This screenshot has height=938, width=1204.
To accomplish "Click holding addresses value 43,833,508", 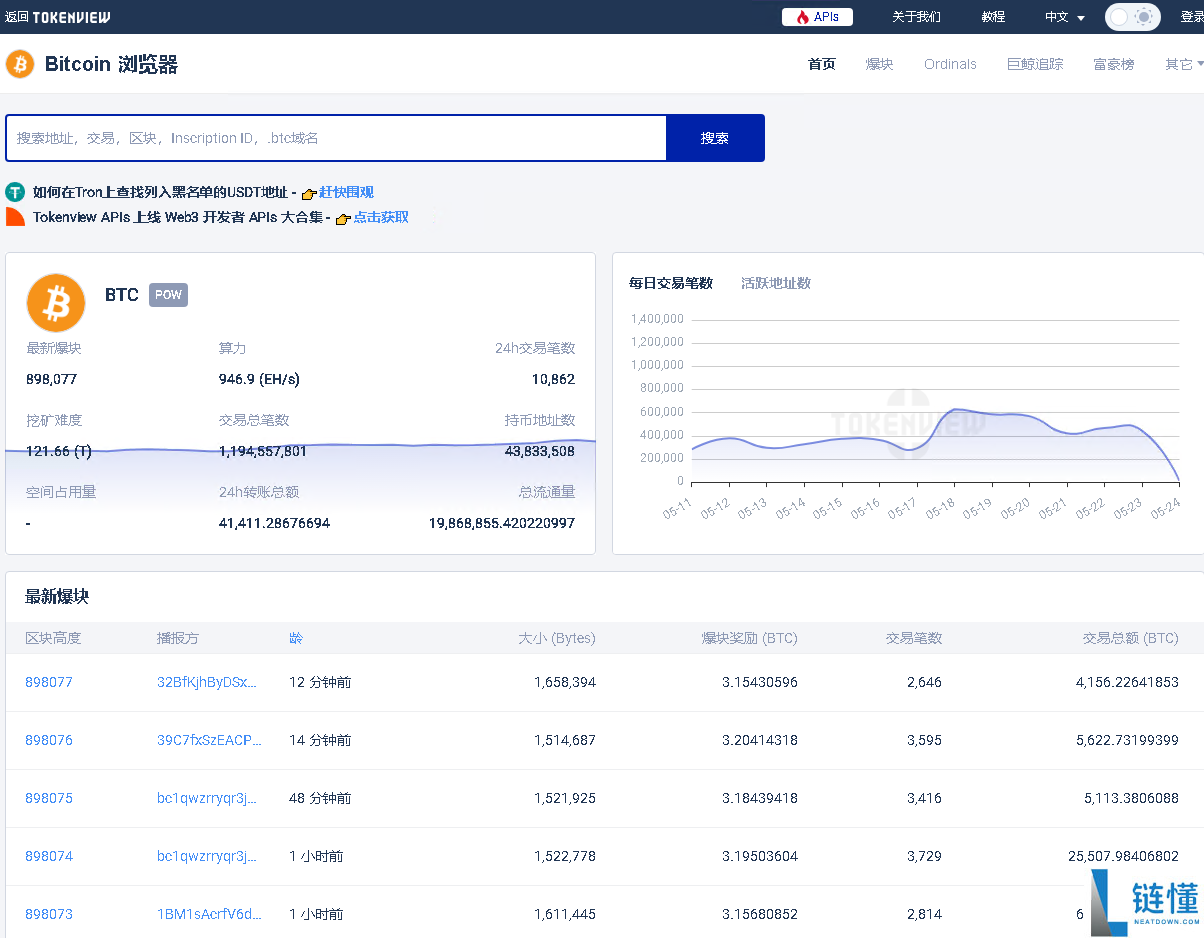I will 540,451.
